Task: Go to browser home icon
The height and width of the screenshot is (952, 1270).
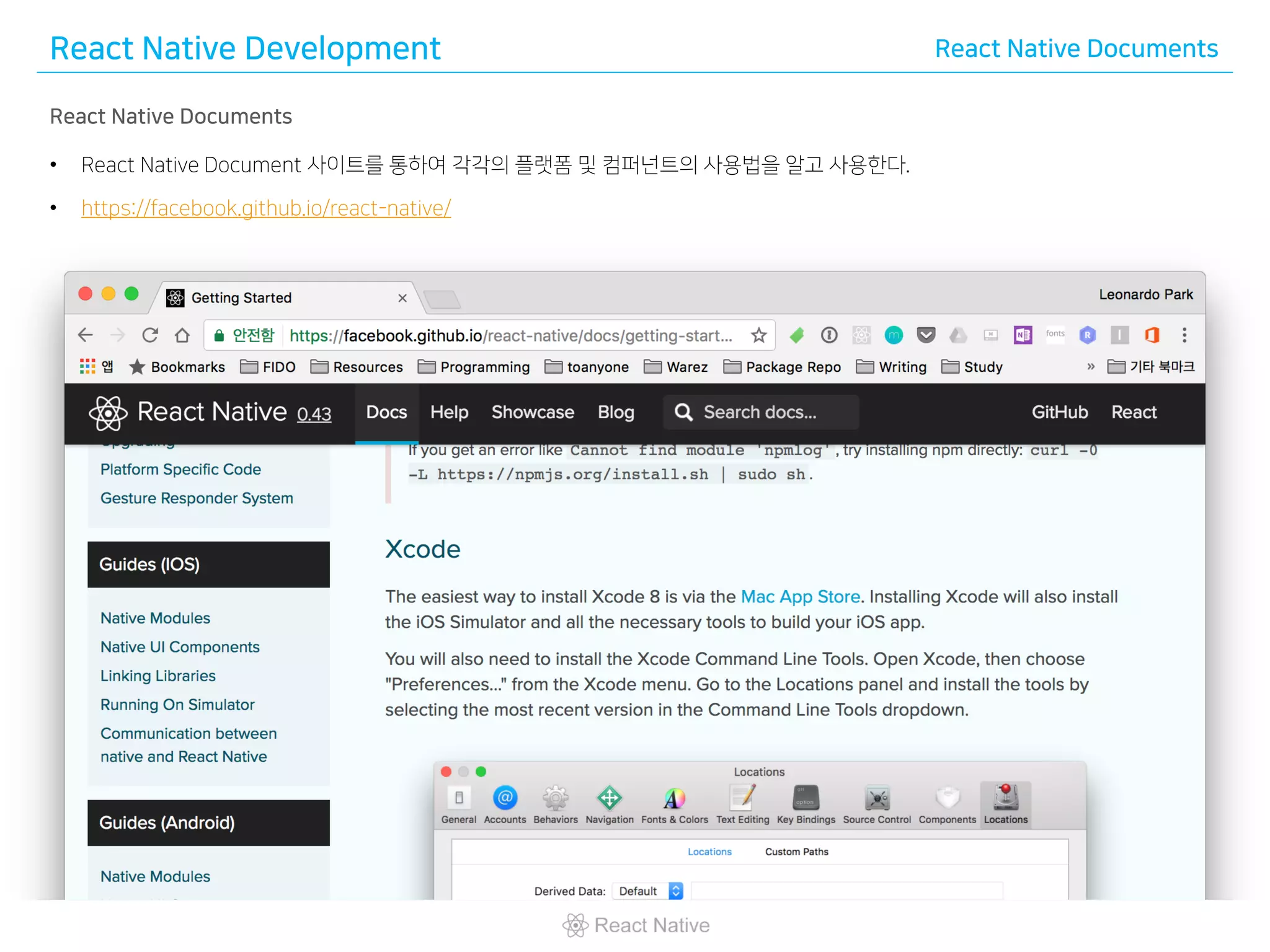Action: click(x=182, y=335)
